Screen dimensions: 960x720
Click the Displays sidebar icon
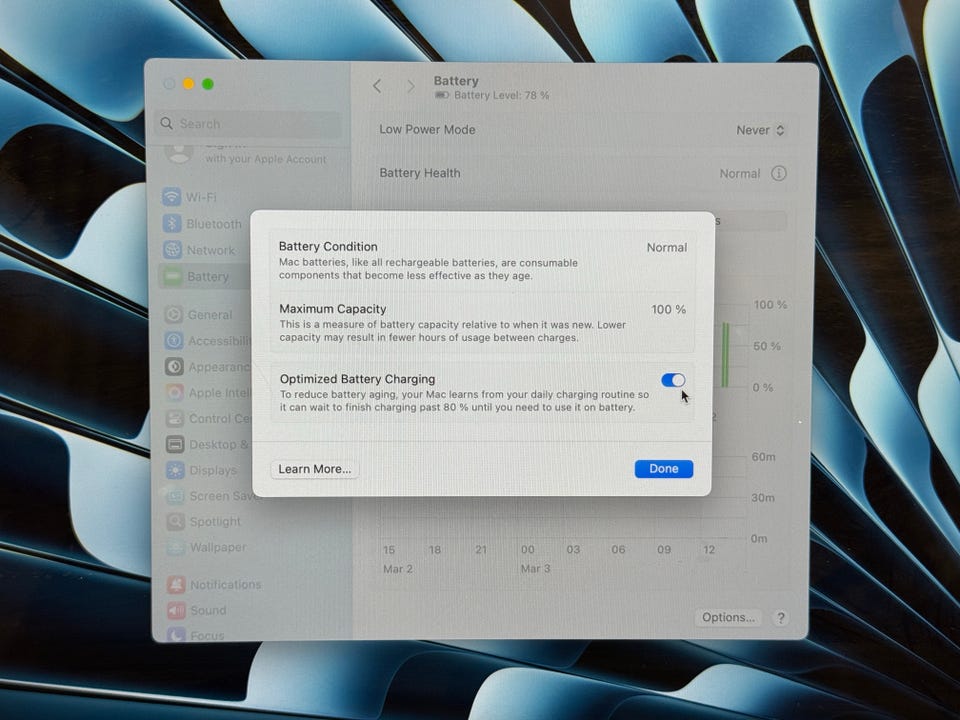pos(175,470)
